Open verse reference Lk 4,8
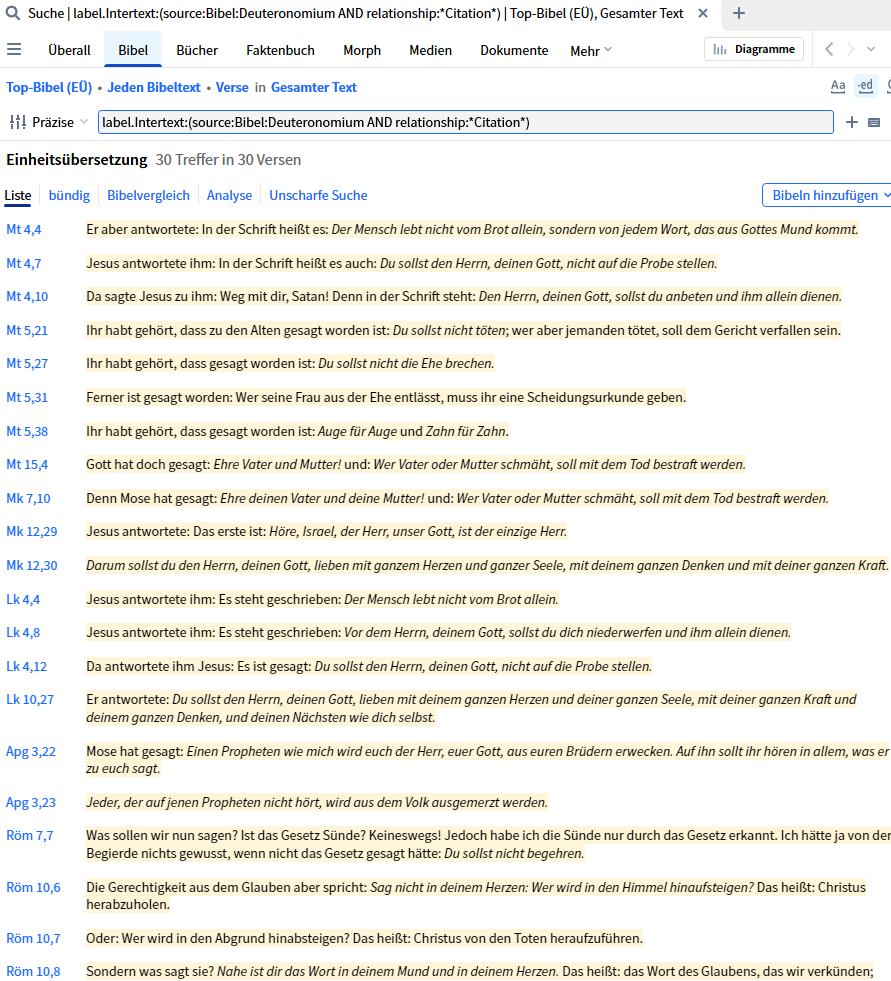The height and width of the screenshot is (981, 891). pyautogui.click(x=23, y=633)
